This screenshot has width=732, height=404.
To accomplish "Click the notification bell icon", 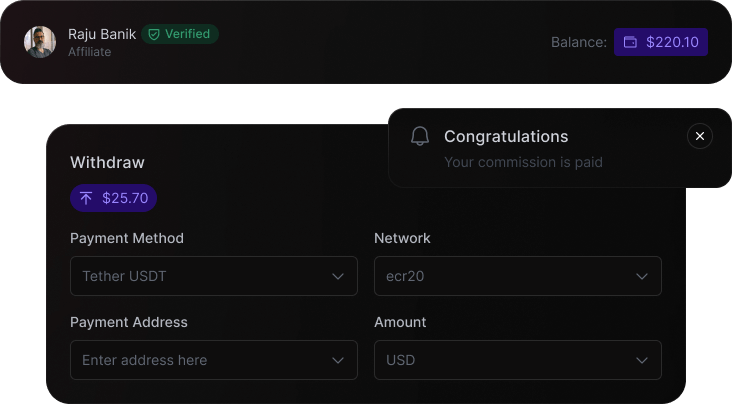I will pyautogui.click(x=420, y=137).
